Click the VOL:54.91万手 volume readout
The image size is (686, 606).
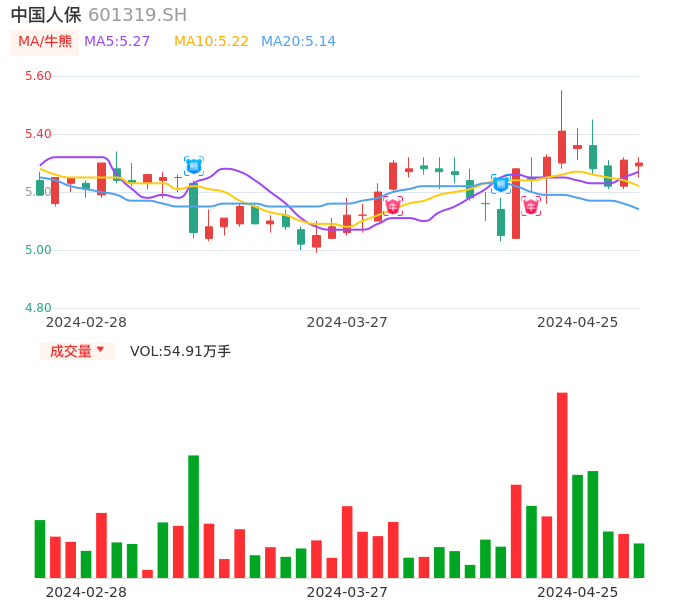[180, 351]
